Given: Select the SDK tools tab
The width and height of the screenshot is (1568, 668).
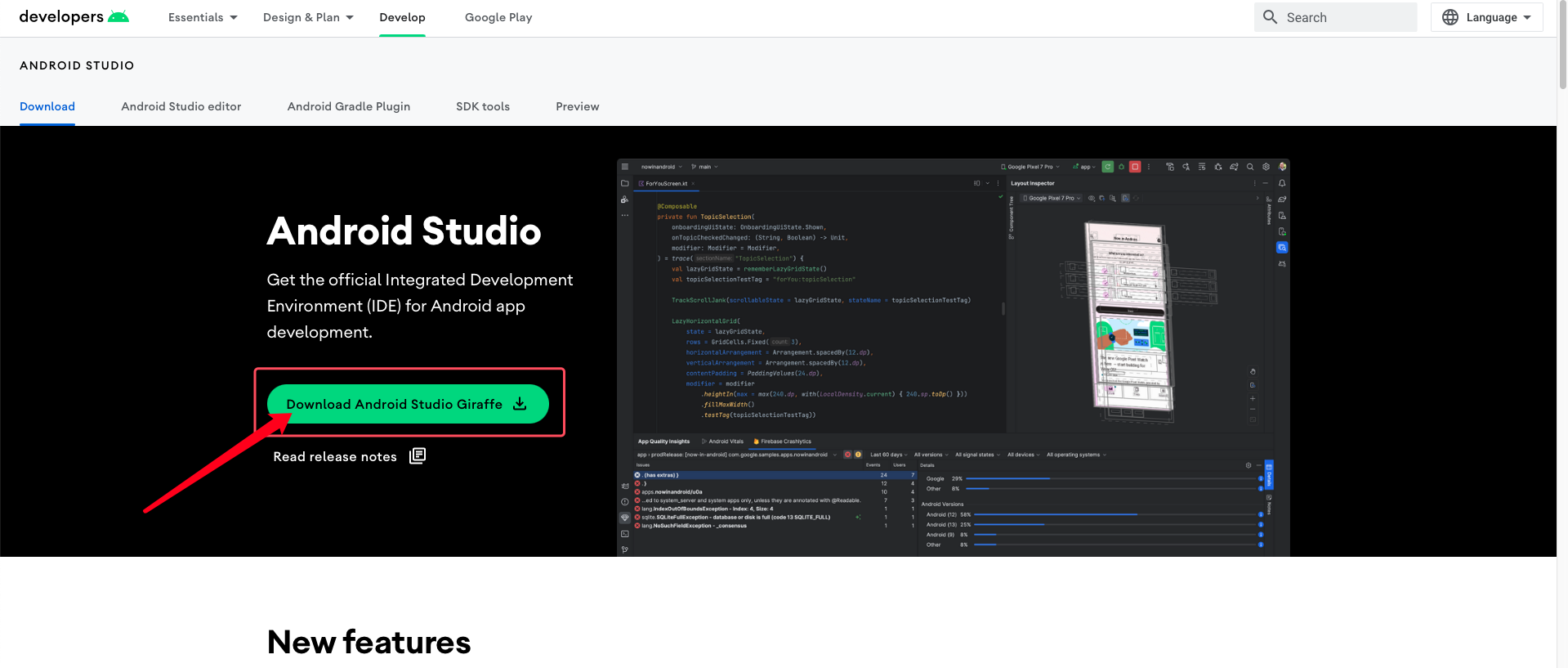Looking at the screenshot, I should pyautogui.click(x=483, y=106).
